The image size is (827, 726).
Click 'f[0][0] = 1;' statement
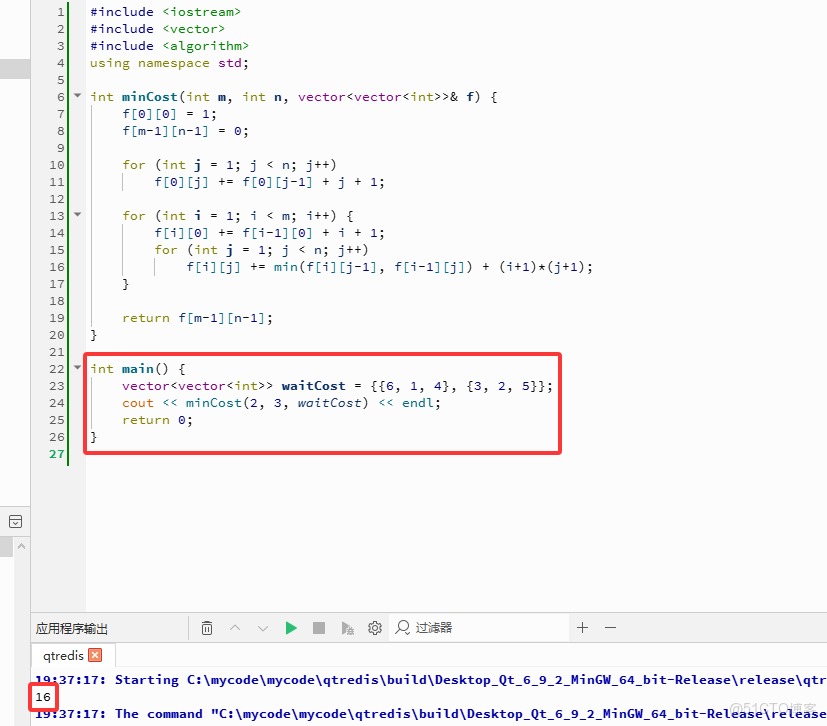click(x=169, y=114)
